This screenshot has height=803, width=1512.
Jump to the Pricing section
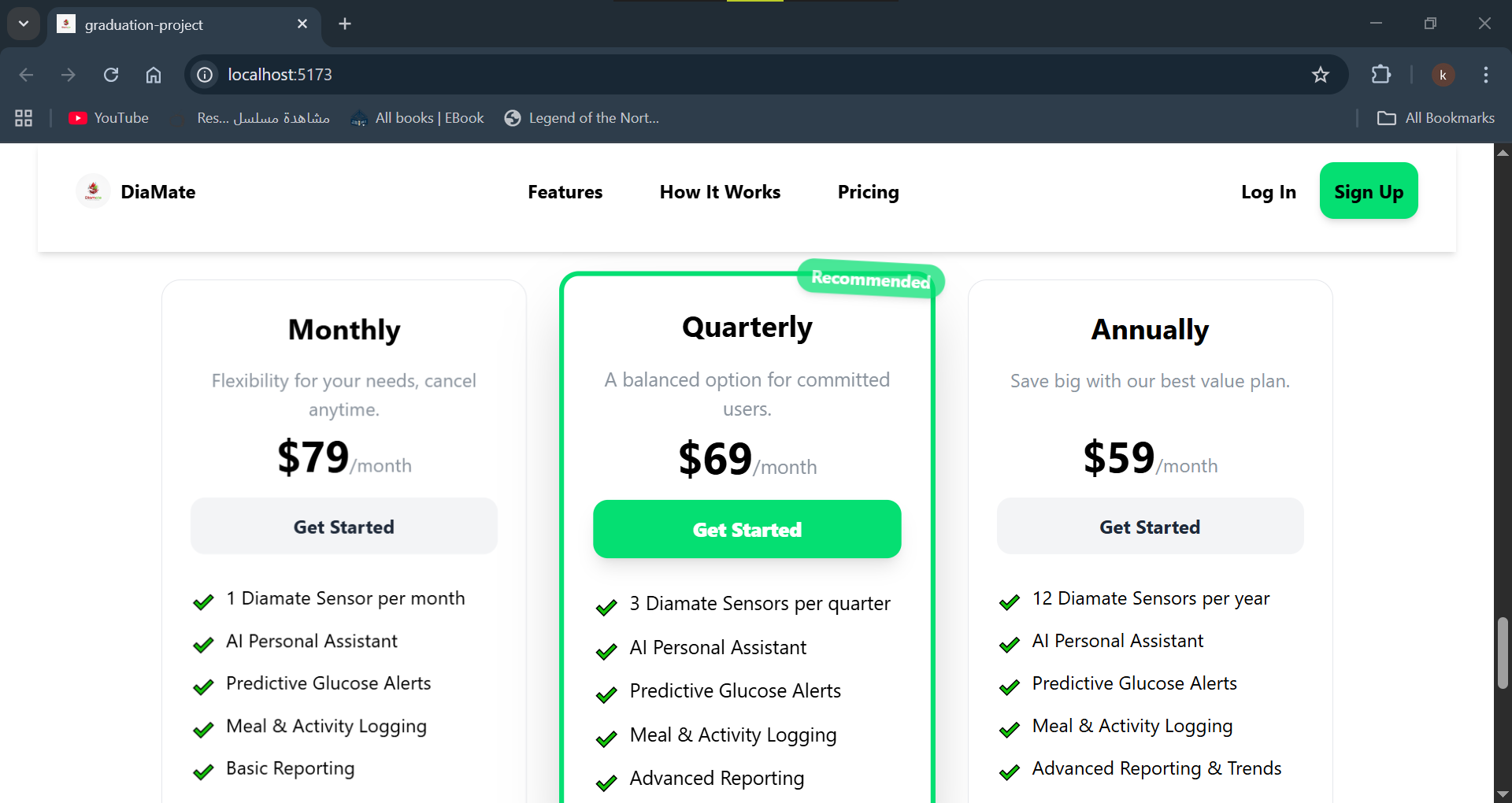[x=868, y=192]
